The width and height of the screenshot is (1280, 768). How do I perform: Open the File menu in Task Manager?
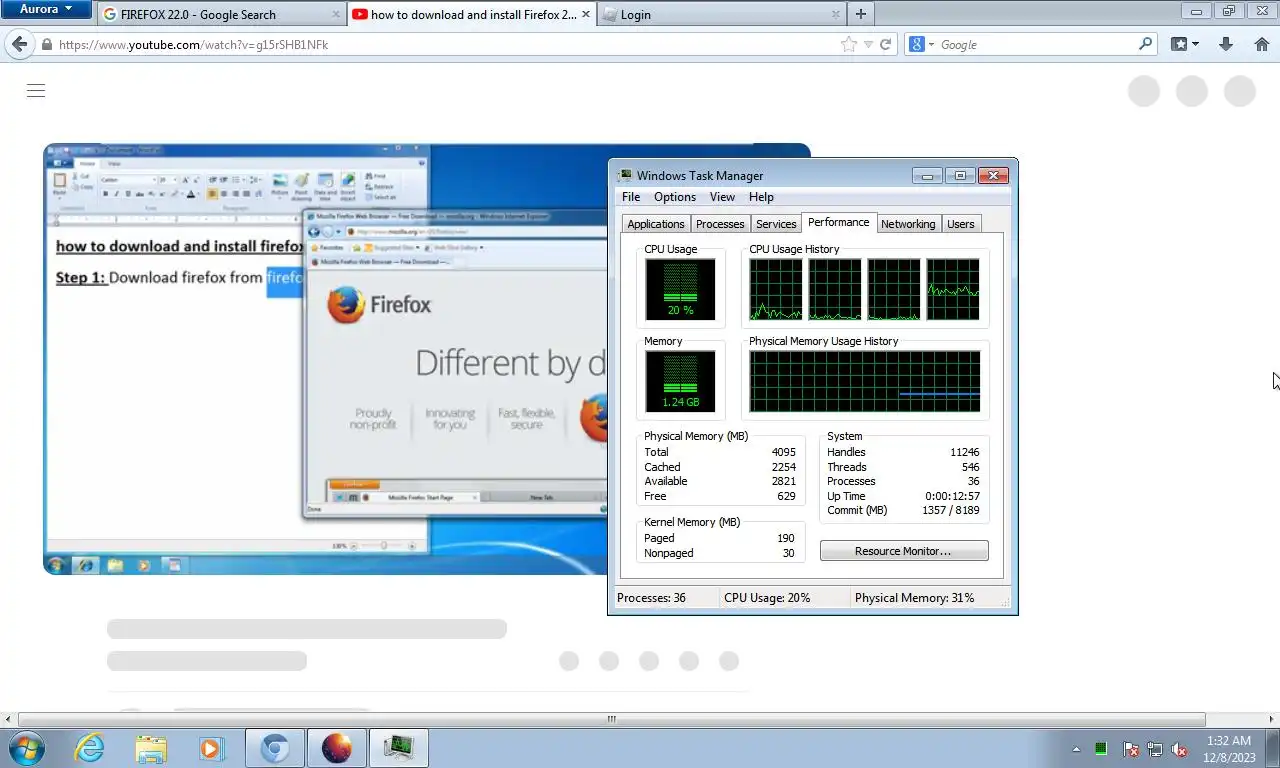click(x=631, y=197)
